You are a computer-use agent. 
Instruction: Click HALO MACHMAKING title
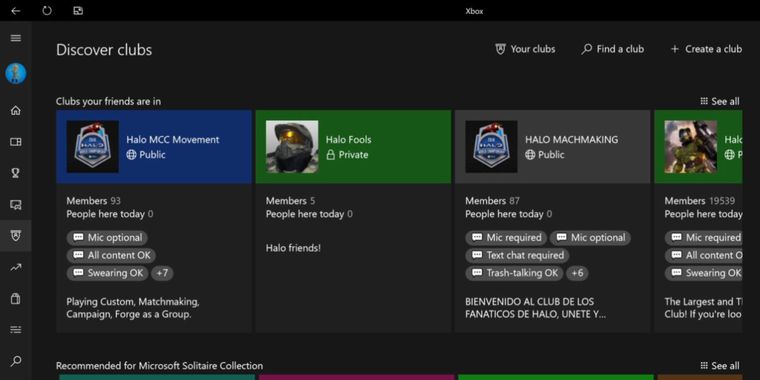tap(571, 140)
